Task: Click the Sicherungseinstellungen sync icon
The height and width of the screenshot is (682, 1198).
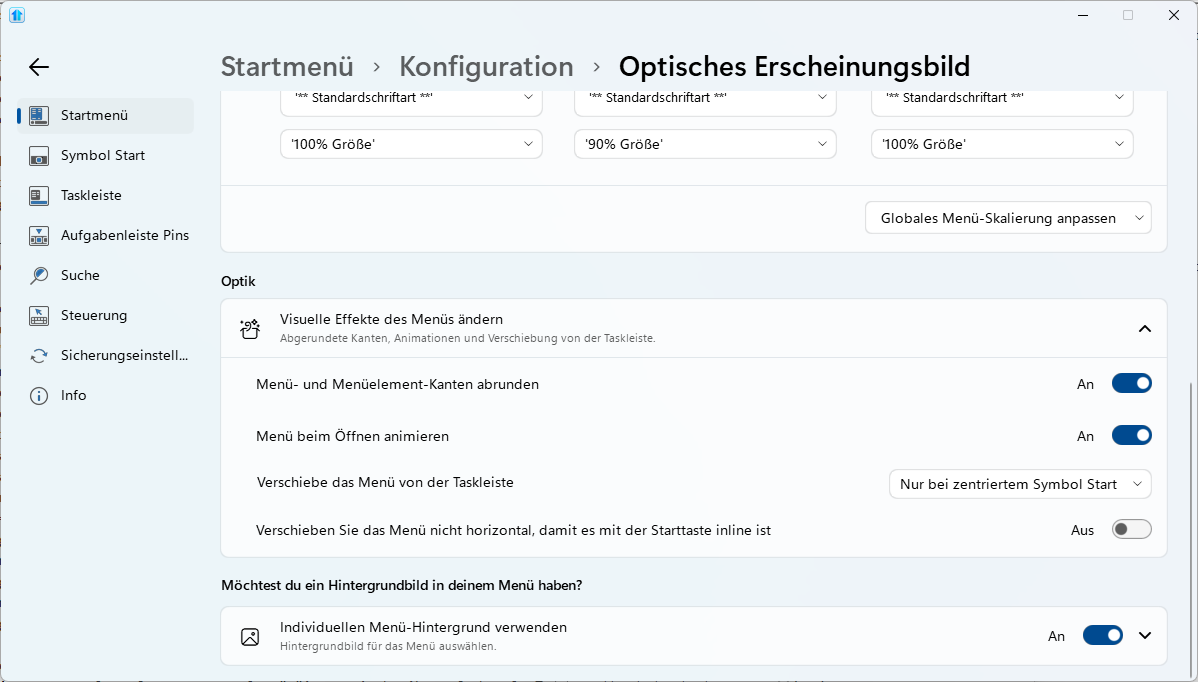Action: tap(39, 356)
